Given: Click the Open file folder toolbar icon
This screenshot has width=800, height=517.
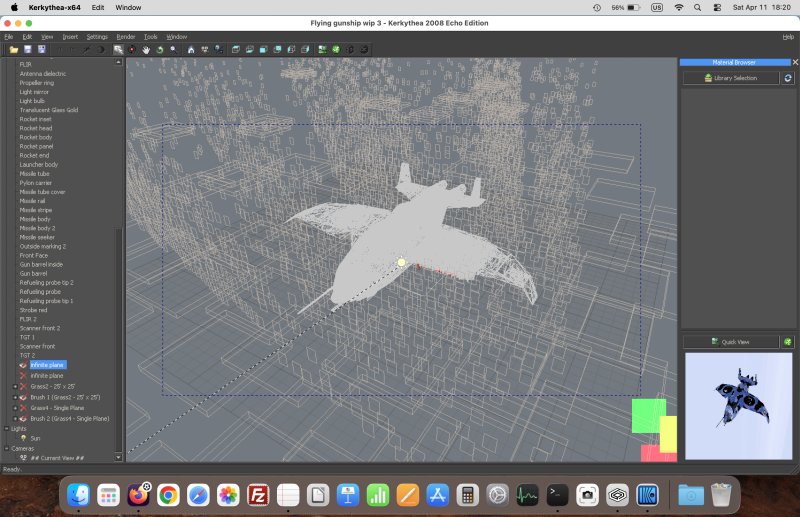Looking at the screenshot, I should [x=14, y=49].
